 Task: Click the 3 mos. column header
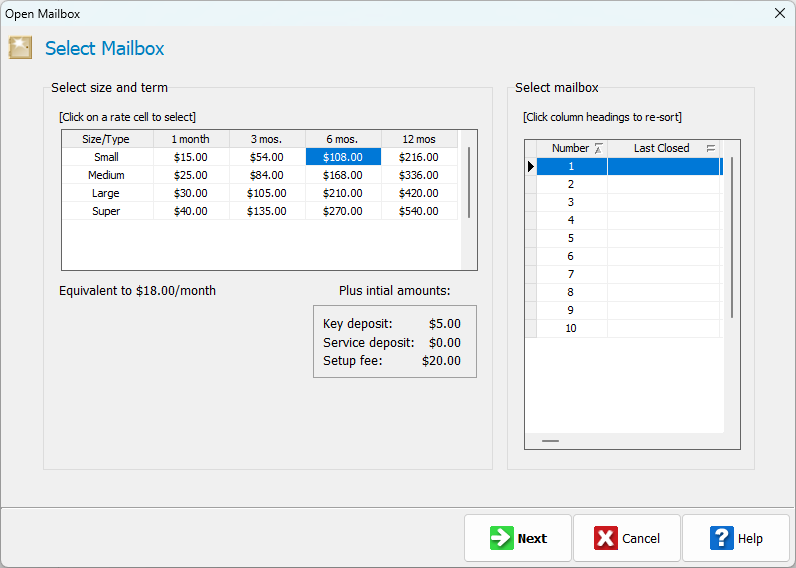pos(267,139)
